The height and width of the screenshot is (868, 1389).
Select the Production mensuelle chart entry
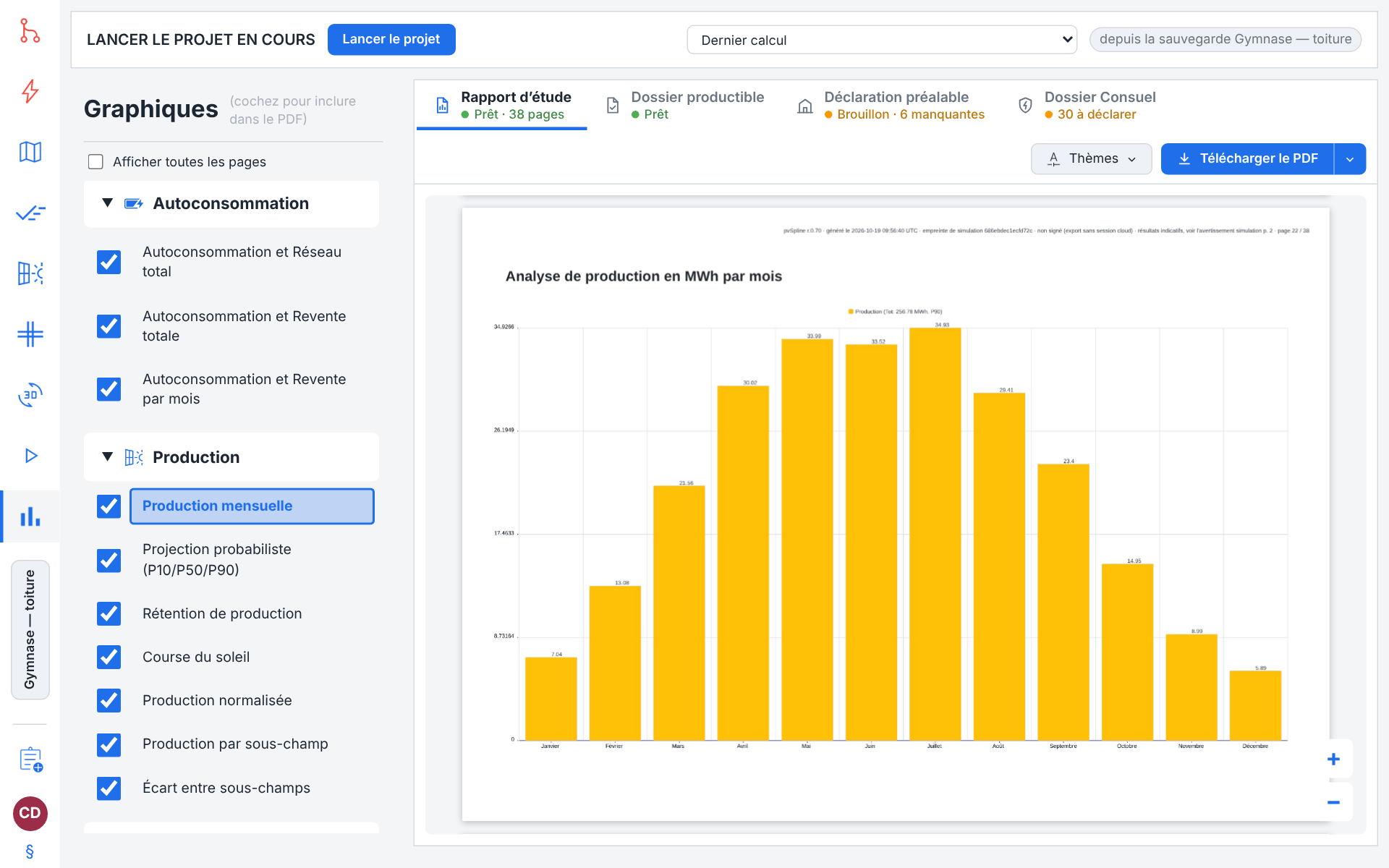[x=252, y=506]
